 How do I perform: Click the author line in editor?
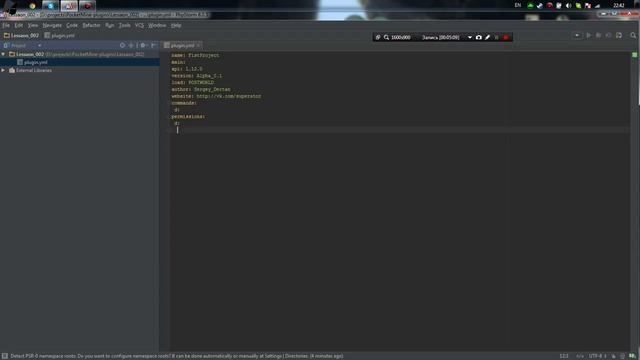coord(201,89)
